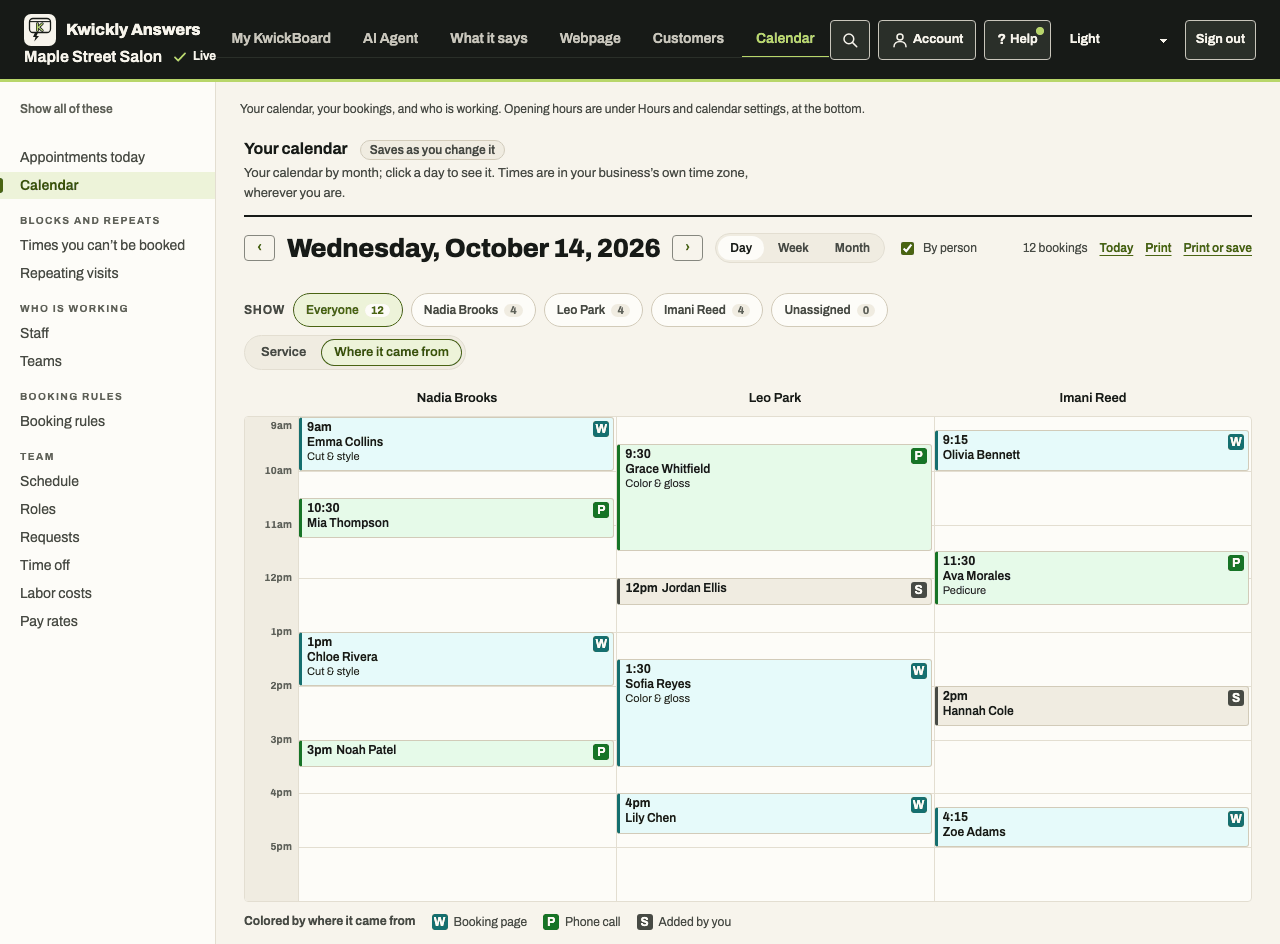Viewport: 1280px width, 944px height.
Task: Open Customers tab
Action: (x=688, y=38)
